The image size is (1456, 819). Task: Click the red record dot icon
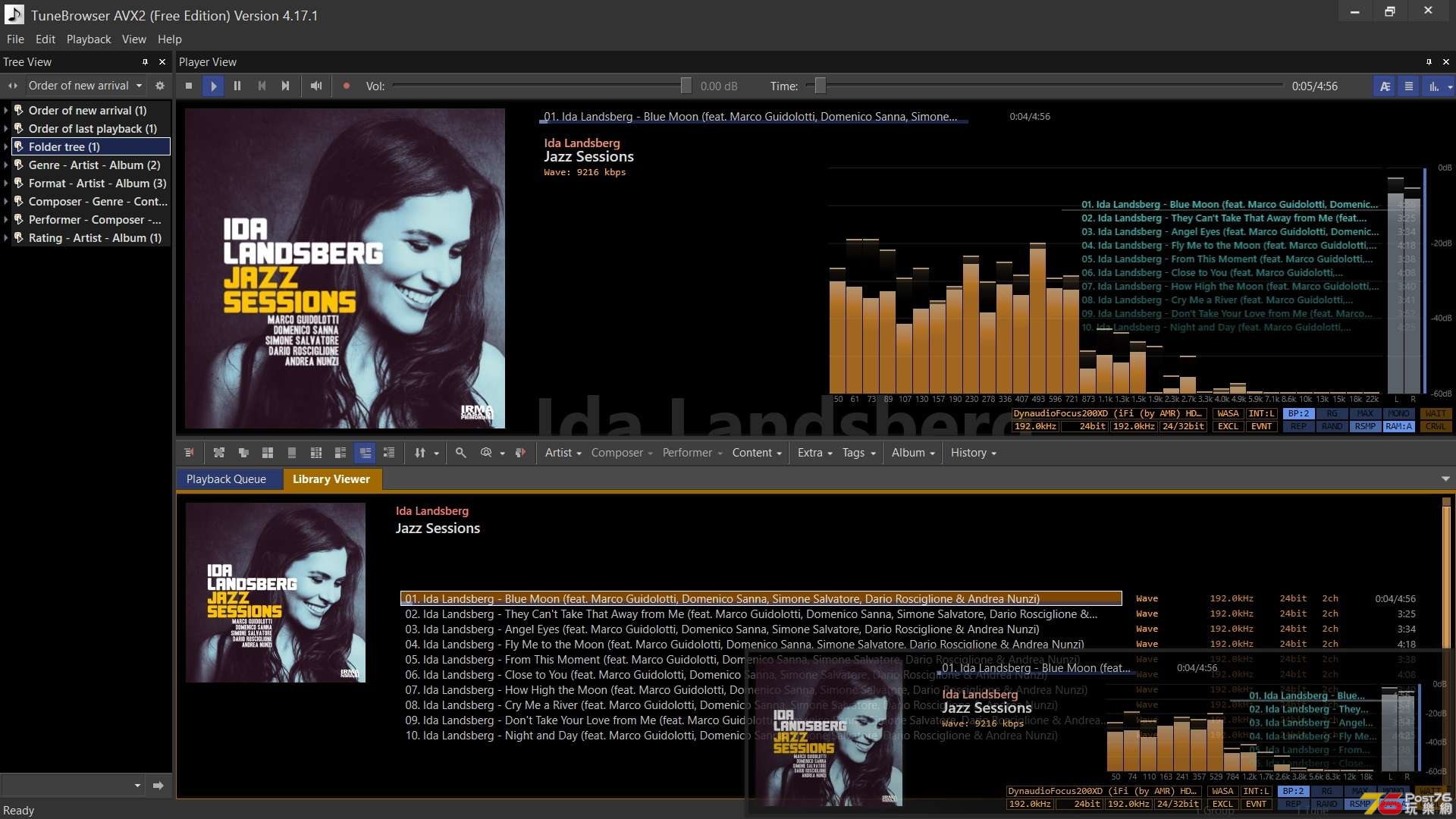(x=347, y=86)
